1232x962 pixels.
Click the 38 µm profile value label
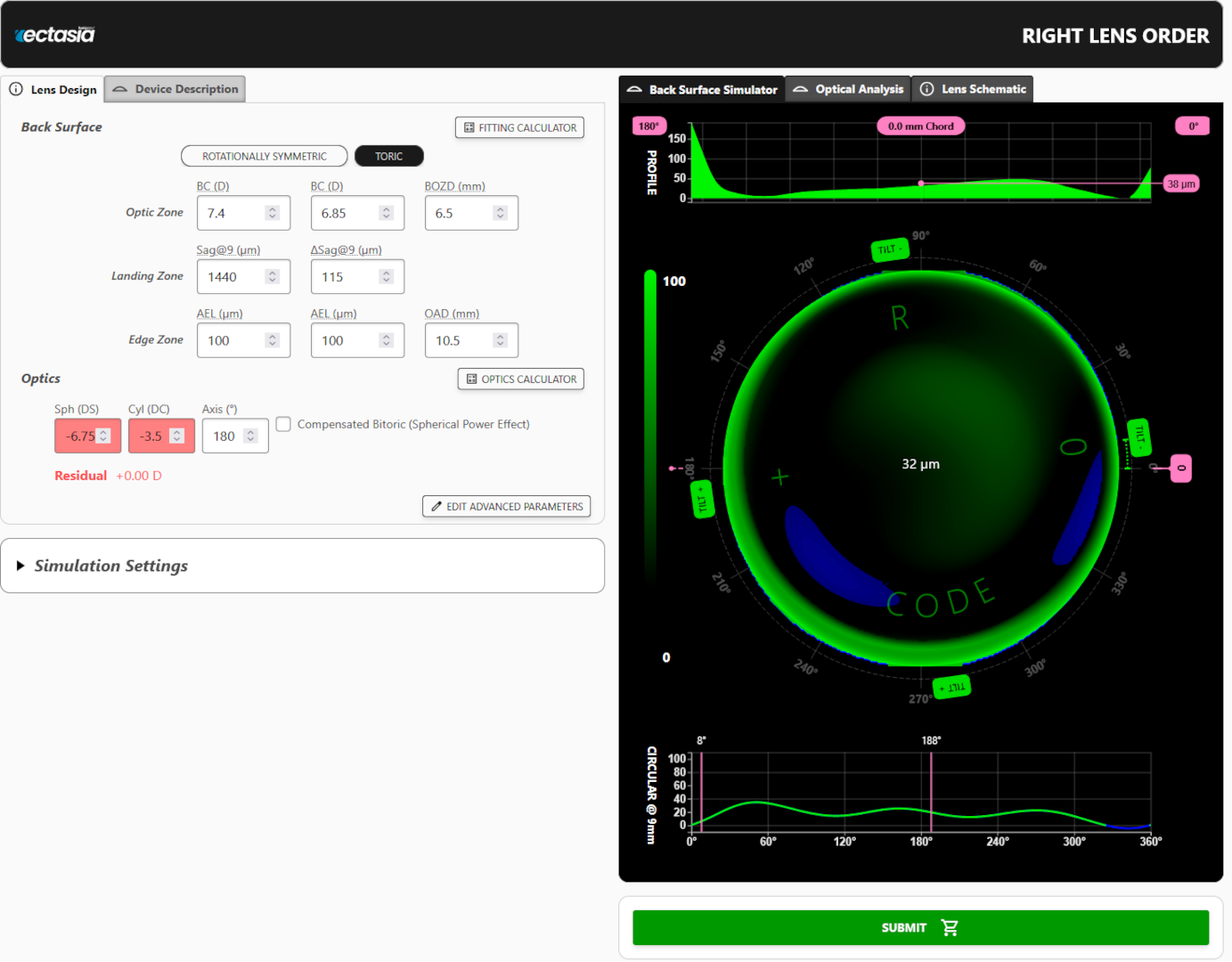click(1181, 184)
